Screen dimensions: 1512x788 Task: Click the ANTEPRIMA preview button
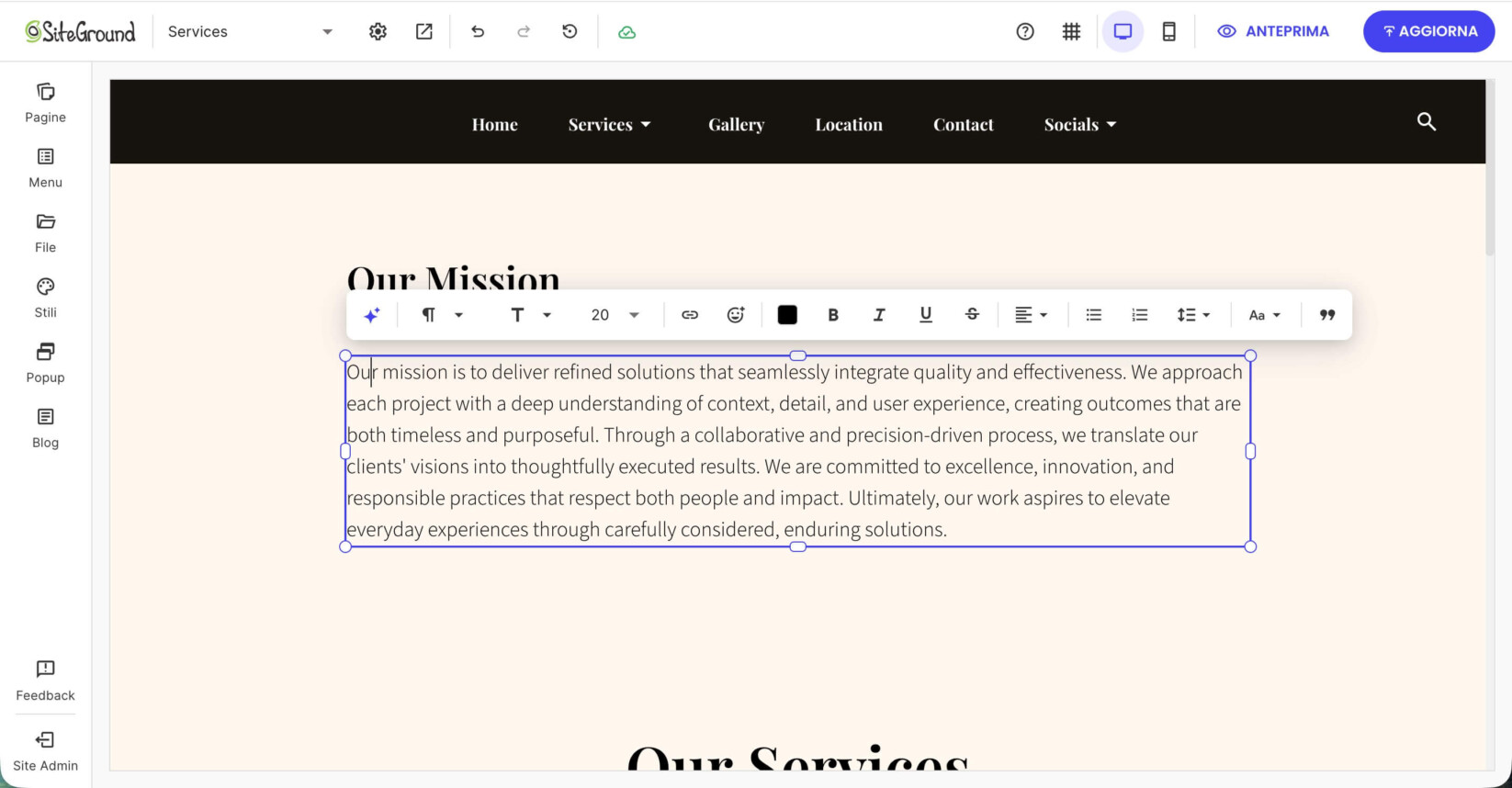pos(1273,31)
